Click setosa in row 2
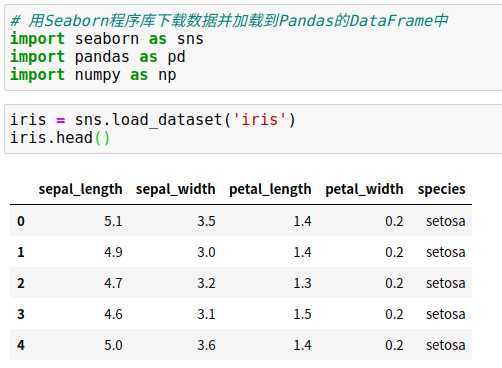 [445, 283]
